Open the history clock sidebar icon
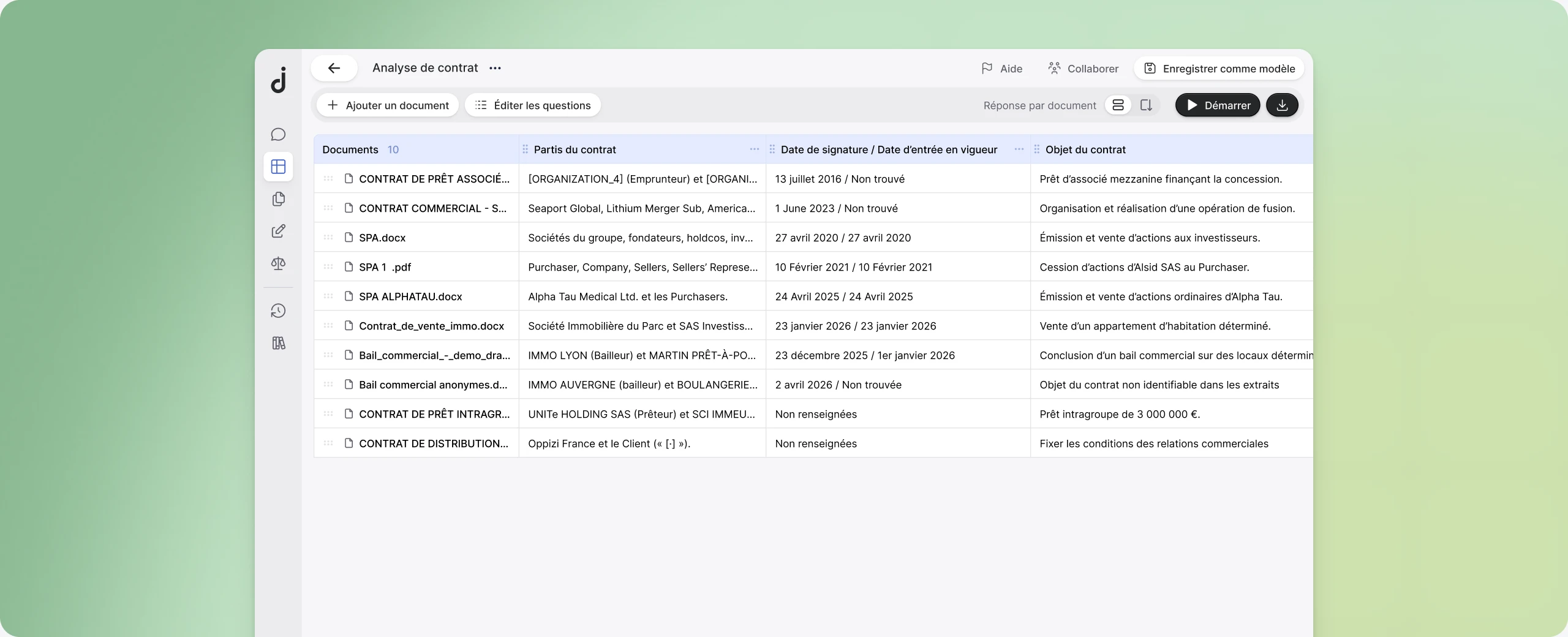The image size is (1568, 637). pos(278,311)
